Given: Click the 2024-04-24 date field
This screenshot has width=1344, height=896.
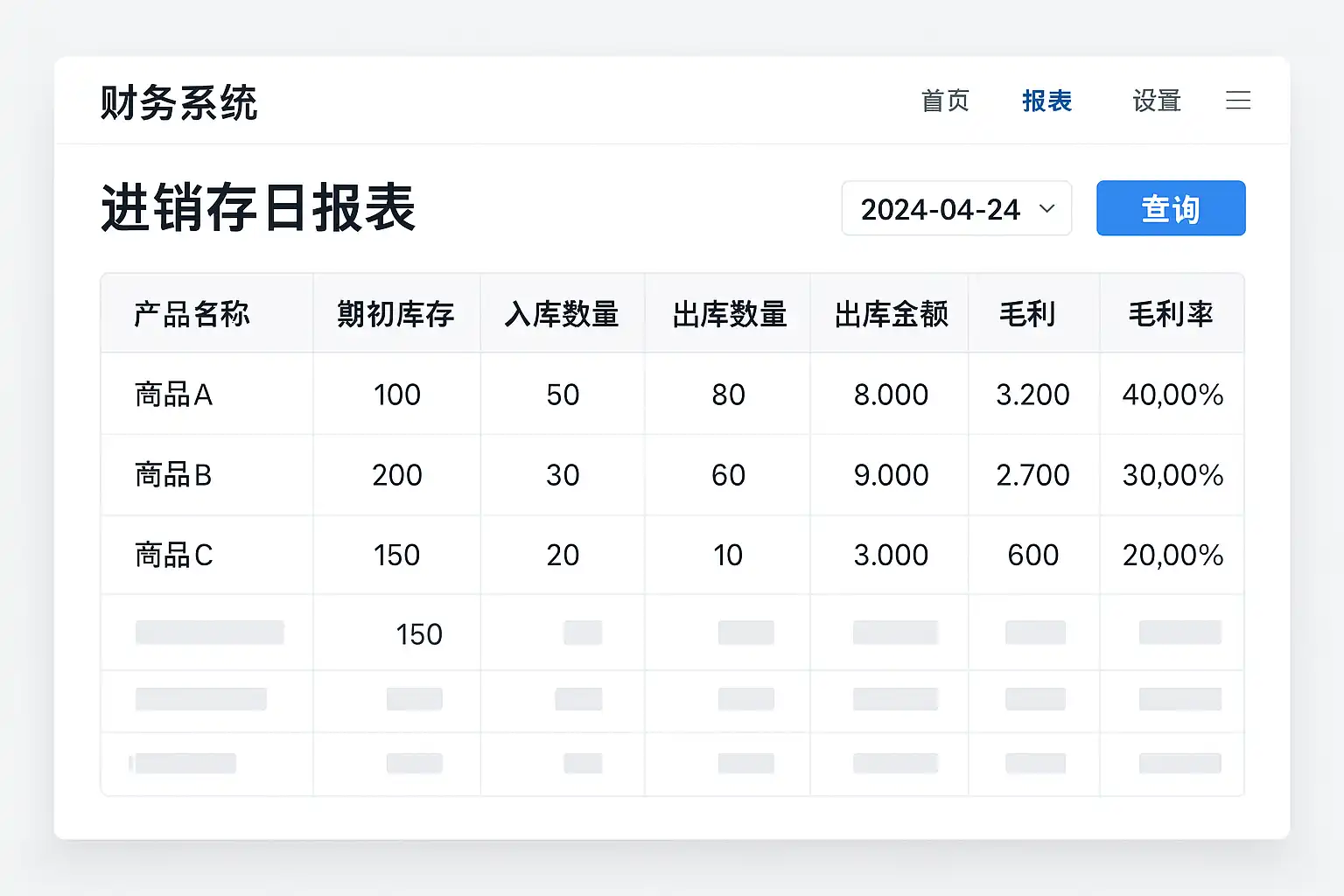Looking at the screenshot, I should tap(940, 210).
